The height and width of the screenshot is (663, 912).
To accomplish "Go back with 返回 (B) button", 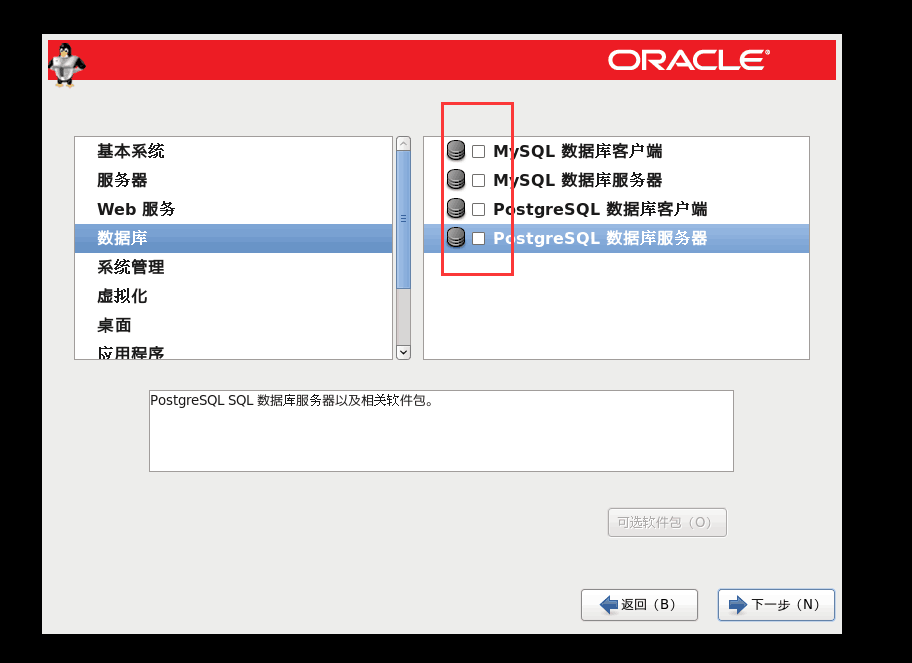I will pyautogui.click(x=639, y=605).
